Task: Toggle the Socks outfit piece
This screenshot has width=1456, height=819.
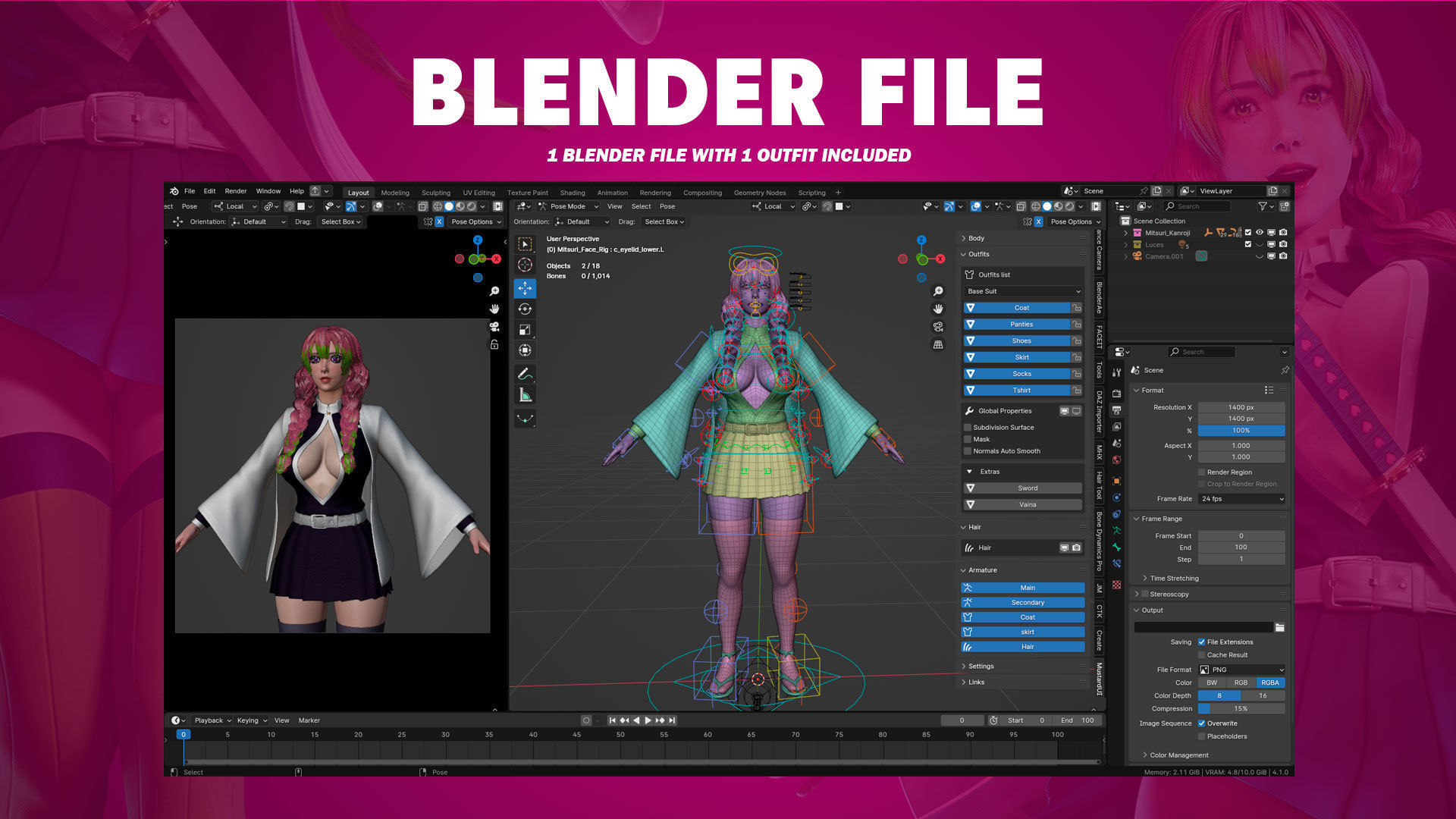Action: coord(1016,374)
